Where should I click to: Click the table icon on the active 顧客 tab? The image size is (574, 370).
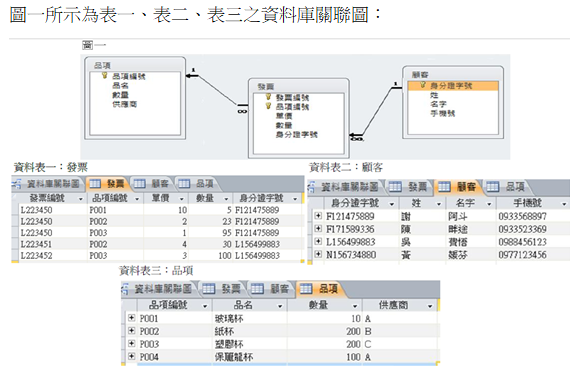click(x=444, y=187)
